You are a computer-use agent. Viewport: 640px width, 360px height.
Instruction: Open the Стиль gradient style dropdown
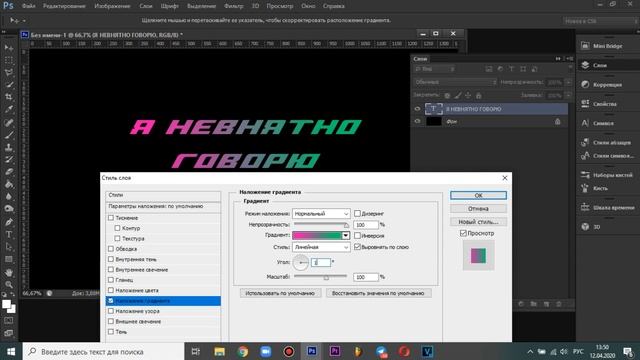click(321, 247)
